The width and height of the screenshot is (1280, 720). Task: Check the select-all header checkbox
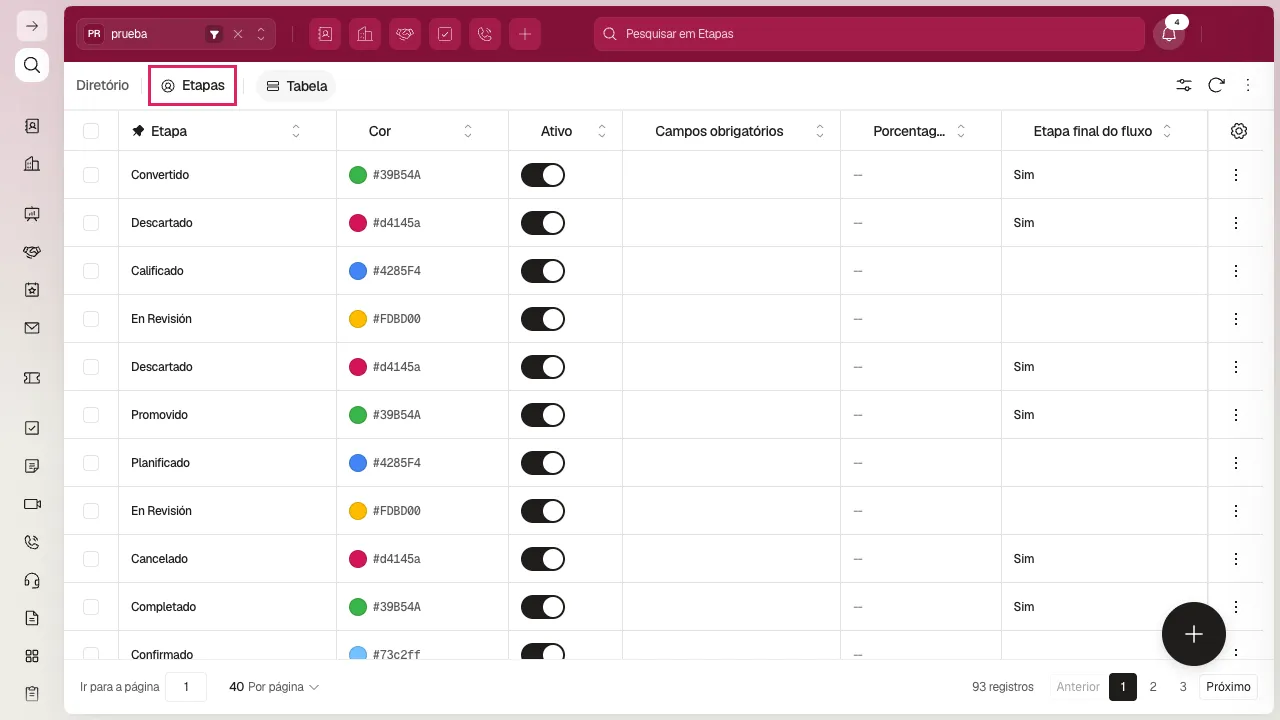click(x=91, y=131)
